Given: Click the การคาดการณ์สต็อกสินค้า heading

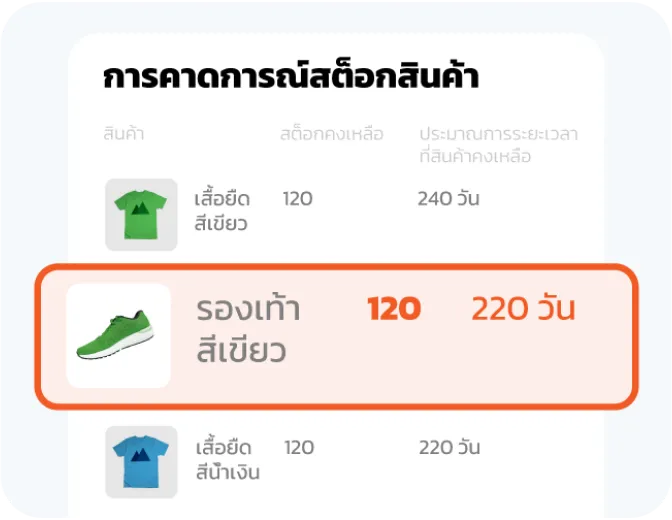Looking at the screenshot, I should pyautogui.click(x=290, y=78).
